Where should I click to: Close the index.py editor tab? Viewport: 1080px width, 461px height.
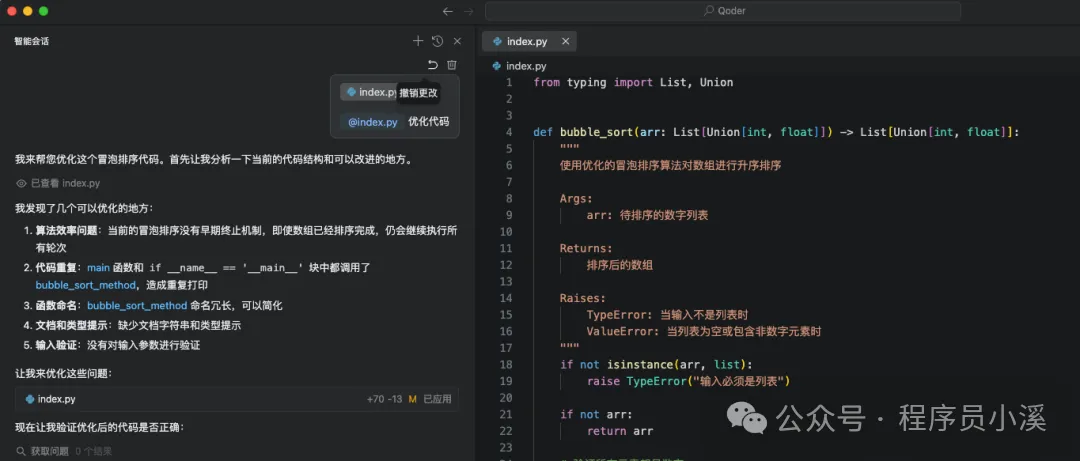point(565,41)
